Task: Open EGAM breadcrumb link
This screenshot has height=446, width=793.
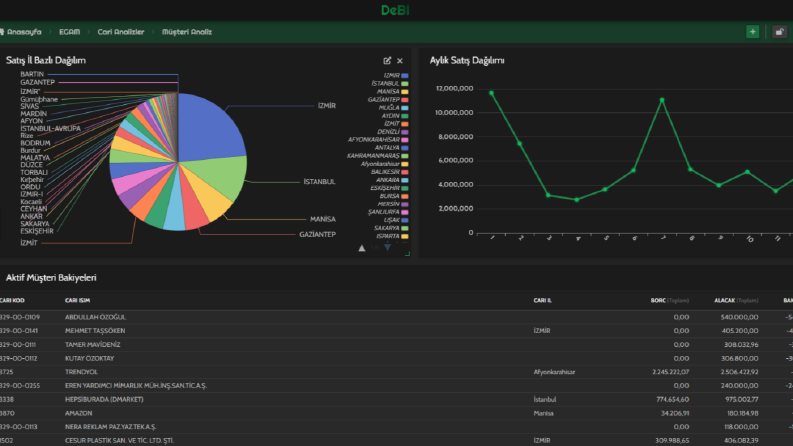Action: tap(69, 32)
